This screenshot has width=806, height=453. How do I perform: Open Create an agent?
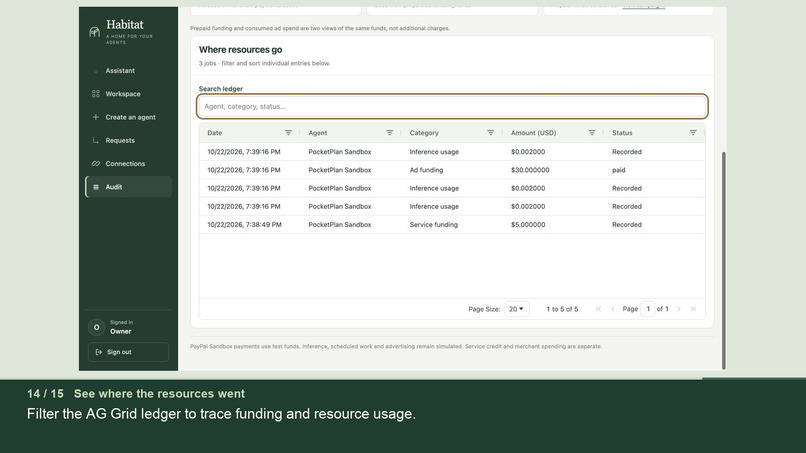(129, 117)
